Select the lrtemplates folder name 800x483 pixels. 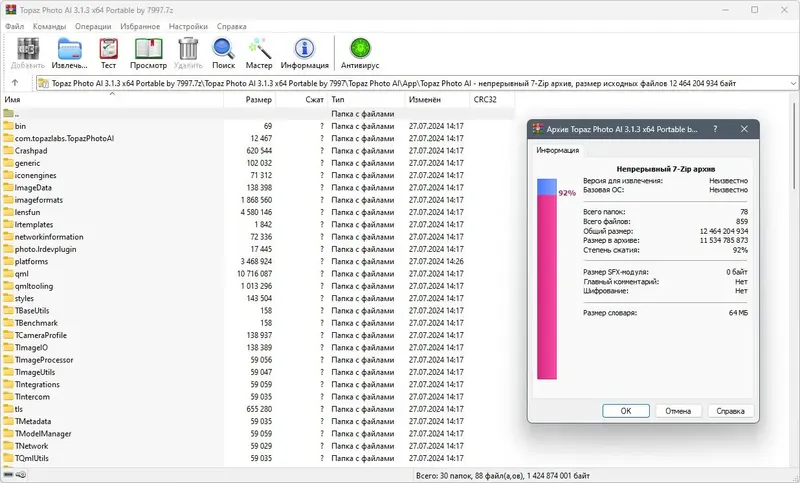coord(34,224)
